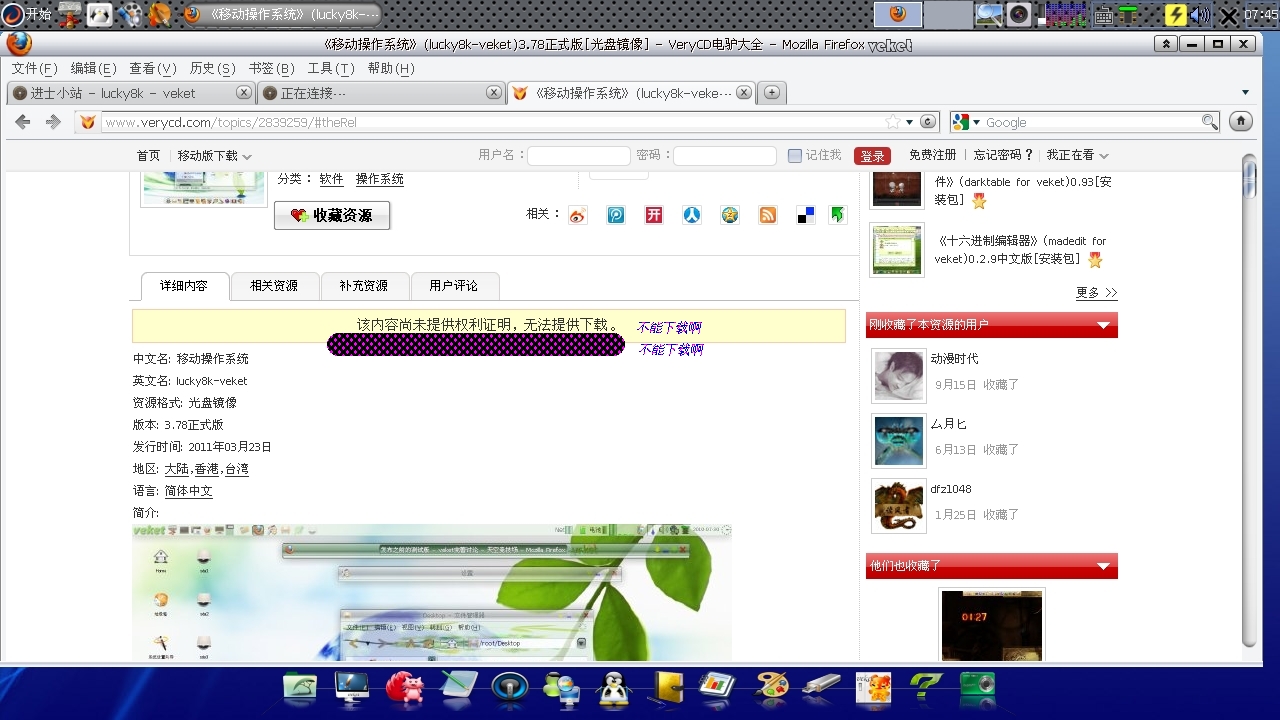1280x720 pixels.
Task: Open 文件(F) menu
Action: point(35,68)
